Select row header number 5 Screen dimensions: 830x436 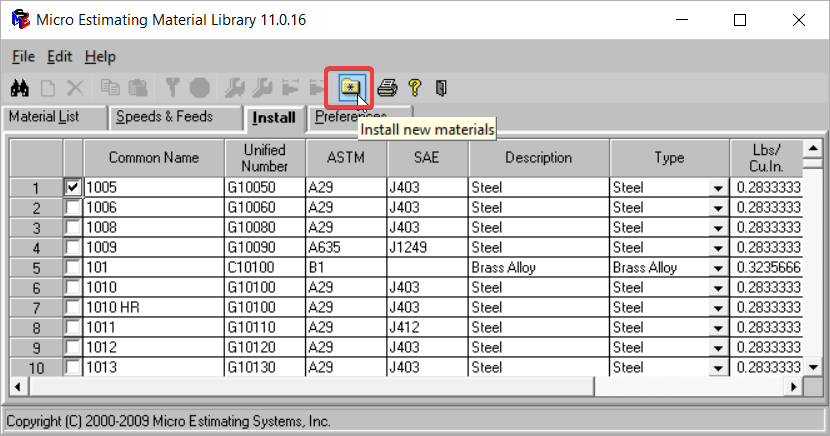point(36,268)
